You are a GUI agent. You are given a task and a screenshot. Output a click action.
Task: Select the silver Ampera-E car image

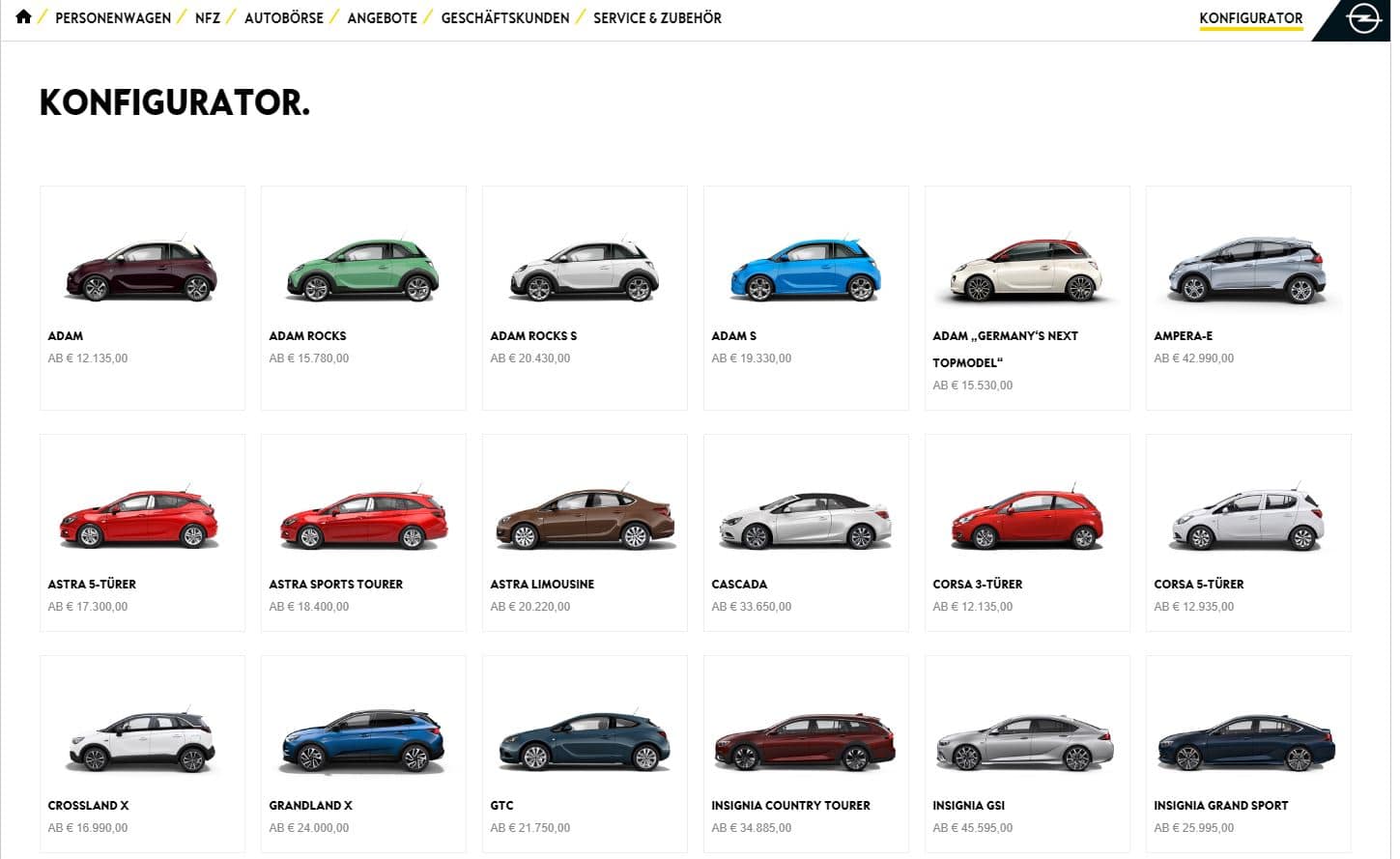click(1247, 271)
